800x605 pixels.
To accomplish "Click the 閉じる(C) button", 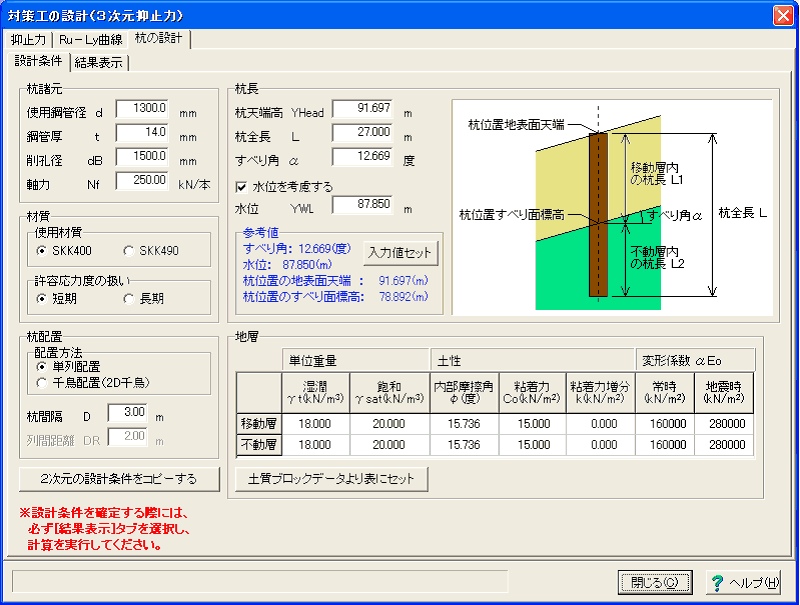I will click(655, 583).
